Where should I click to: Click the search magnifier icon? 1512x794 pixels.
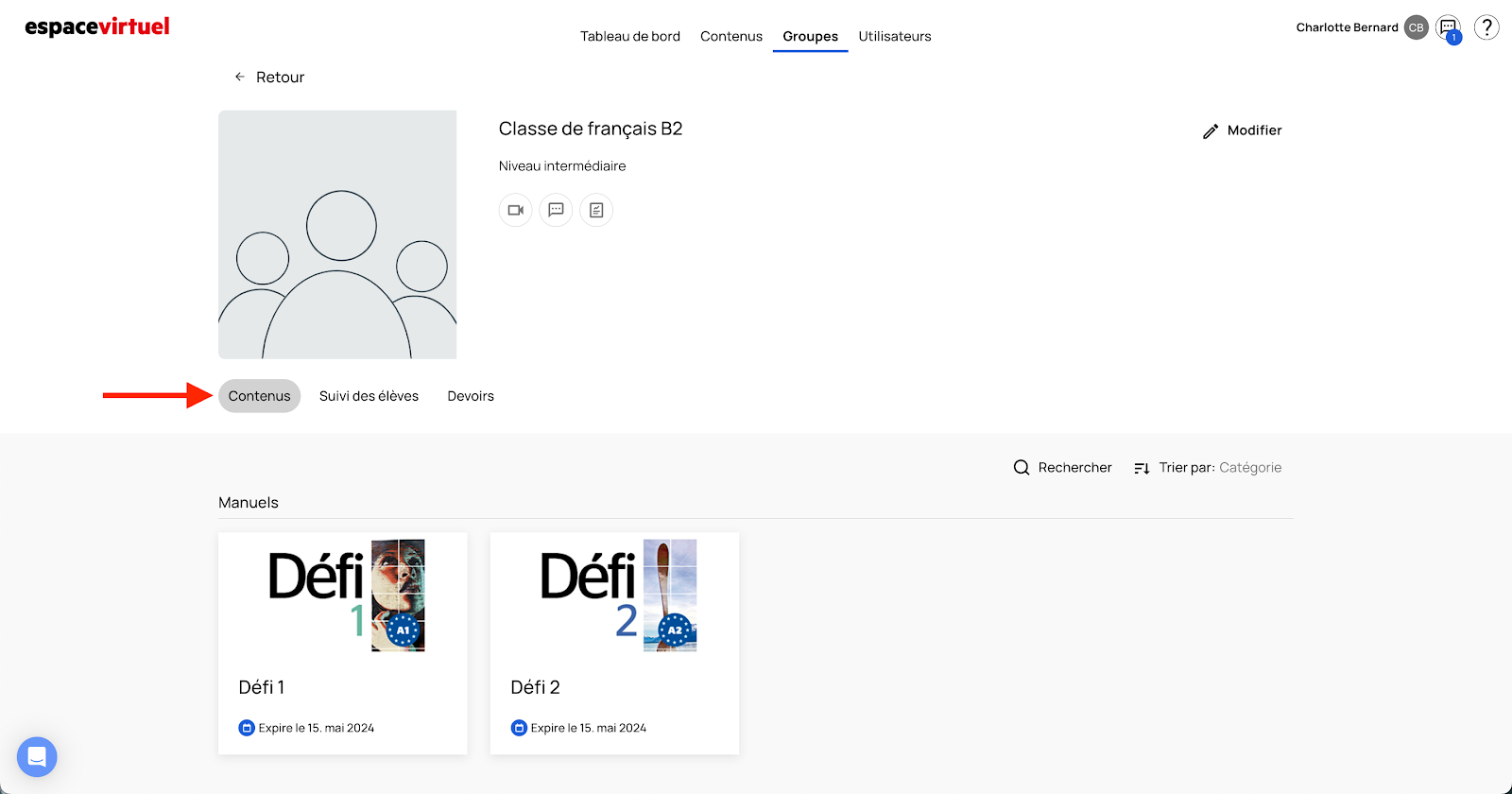(x=1022, y=468)
